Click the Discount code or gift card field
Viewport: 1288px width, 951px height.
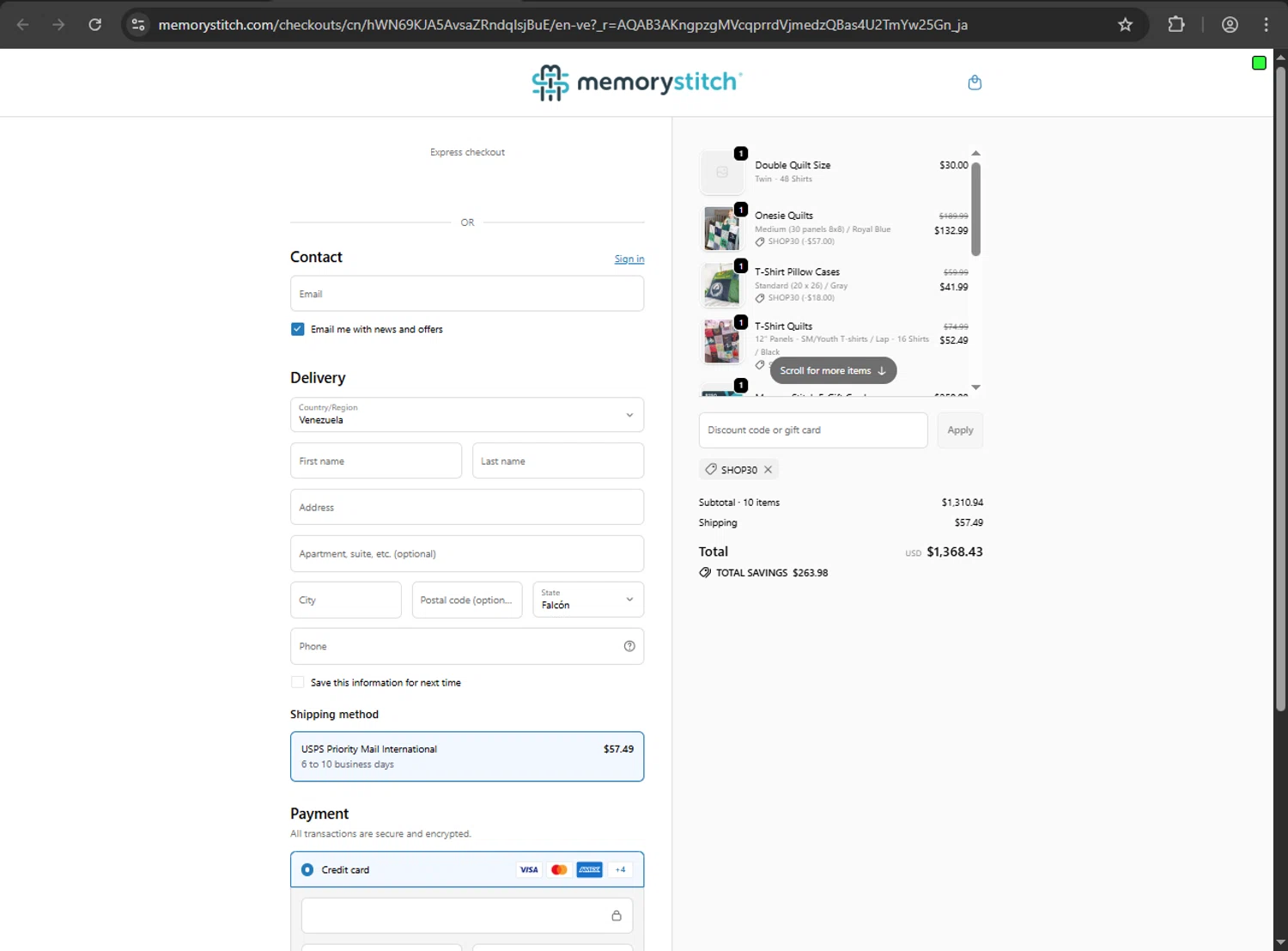(x=813, y=430)
